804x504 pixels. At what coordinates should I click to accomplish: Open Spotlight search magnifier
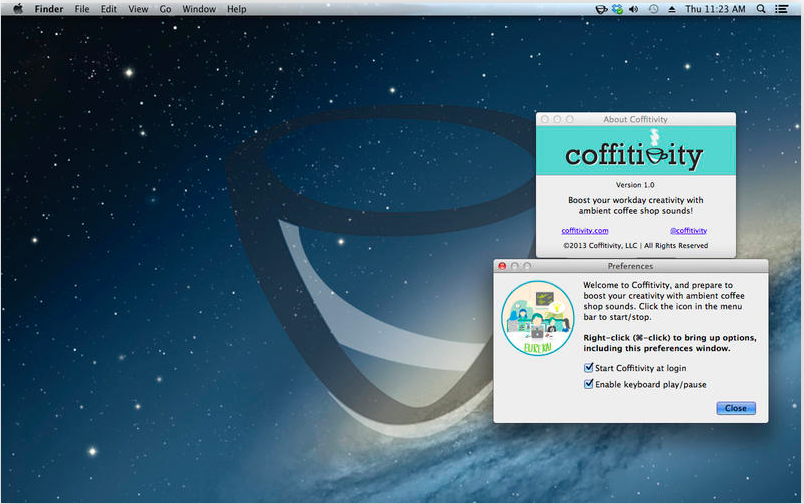click(761, 9)
